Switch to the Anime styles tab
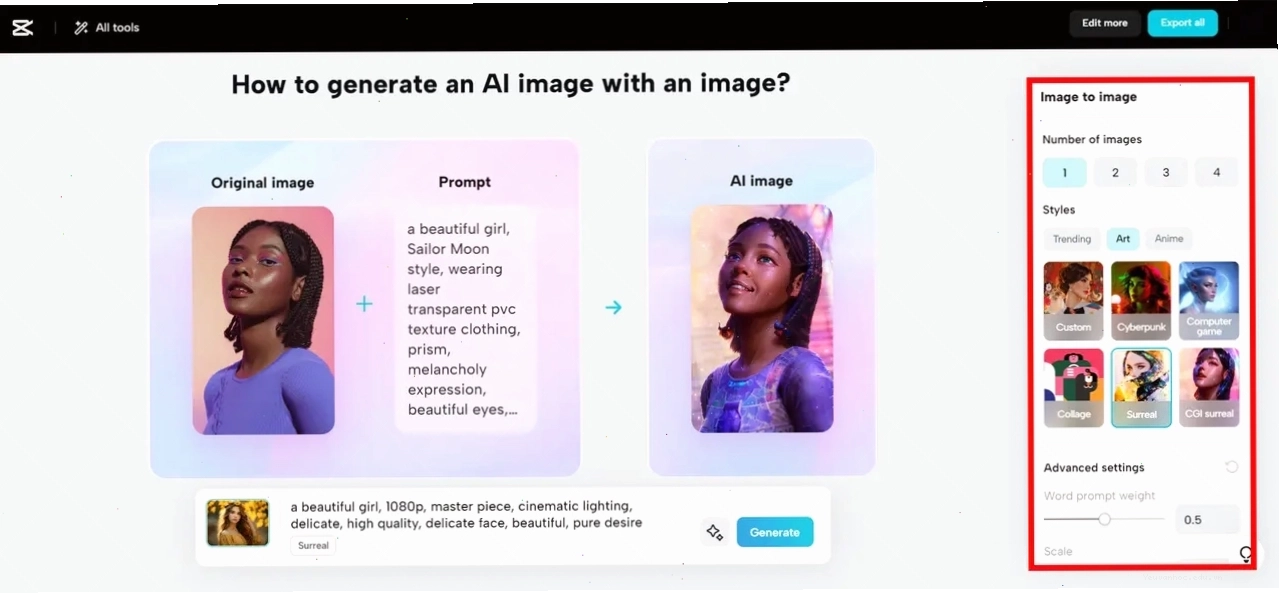Image resolution: width=1279 pixels, height=594 pixels. click(1169, 239)
